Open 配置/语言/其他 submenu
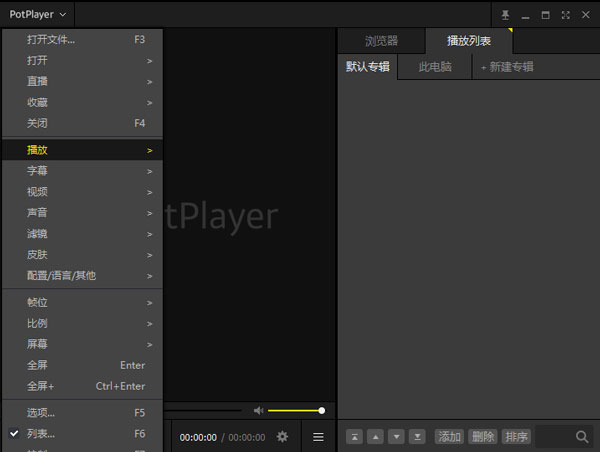Screen dimensions: 600x452 (x=82, y=276)
